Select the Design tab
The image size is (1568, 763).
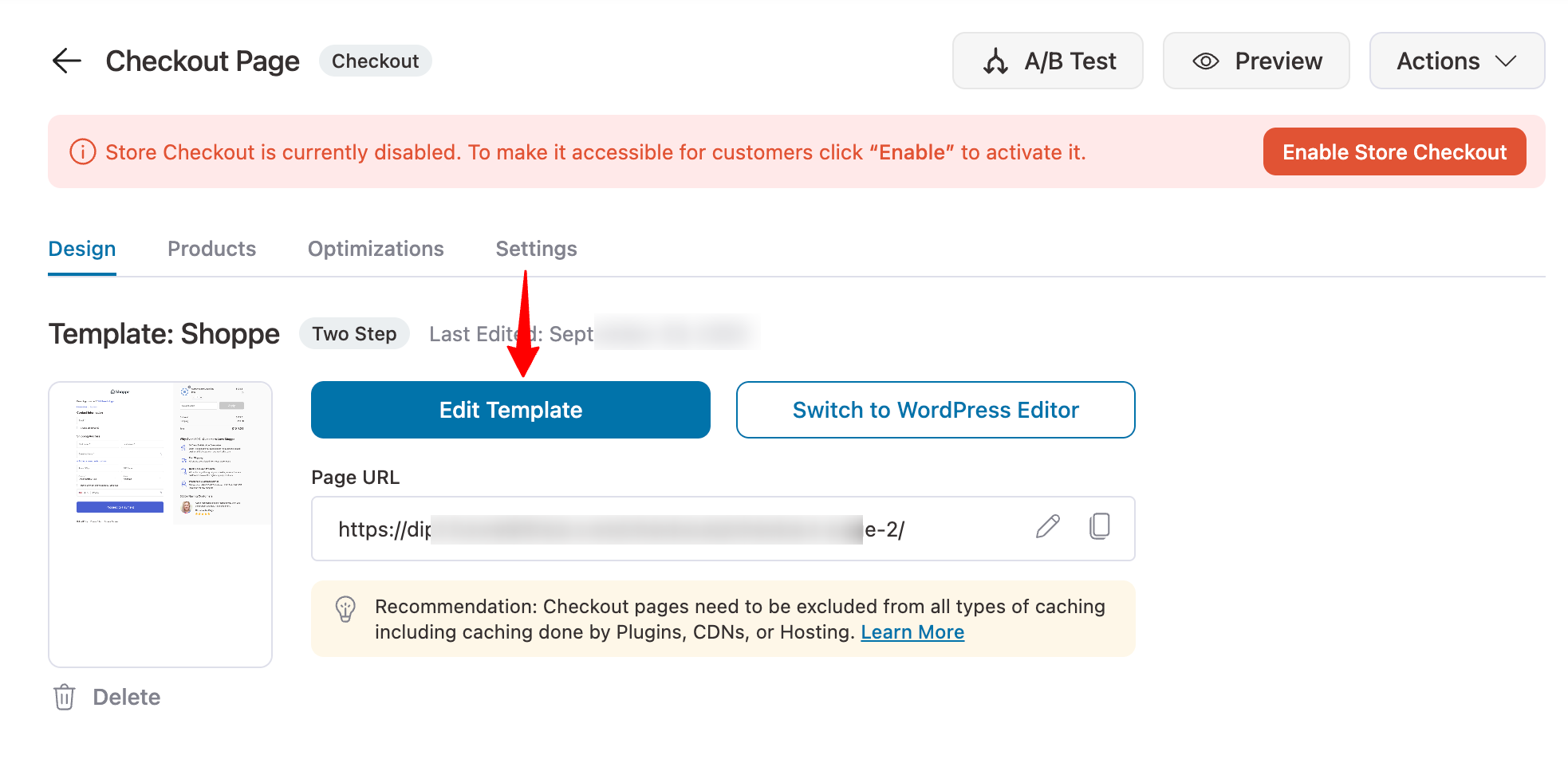click(x=82, y=249)
